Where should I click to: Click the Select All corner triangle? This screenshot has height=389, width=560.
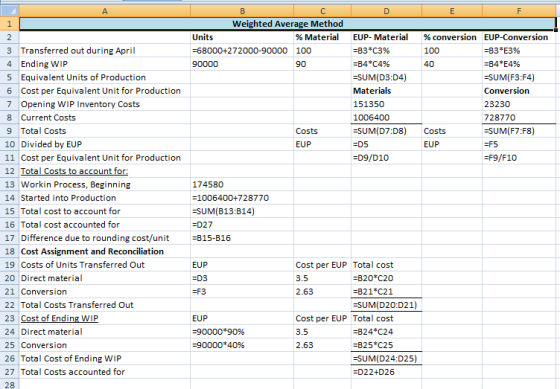pyautogui.click(x=10, y=11)
